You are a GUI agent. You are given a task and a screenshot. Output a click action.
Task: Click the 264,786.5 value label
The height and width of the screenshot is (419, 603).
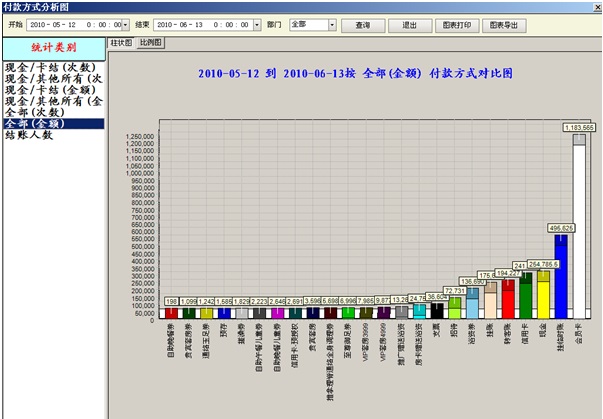[x=544, y=264]
